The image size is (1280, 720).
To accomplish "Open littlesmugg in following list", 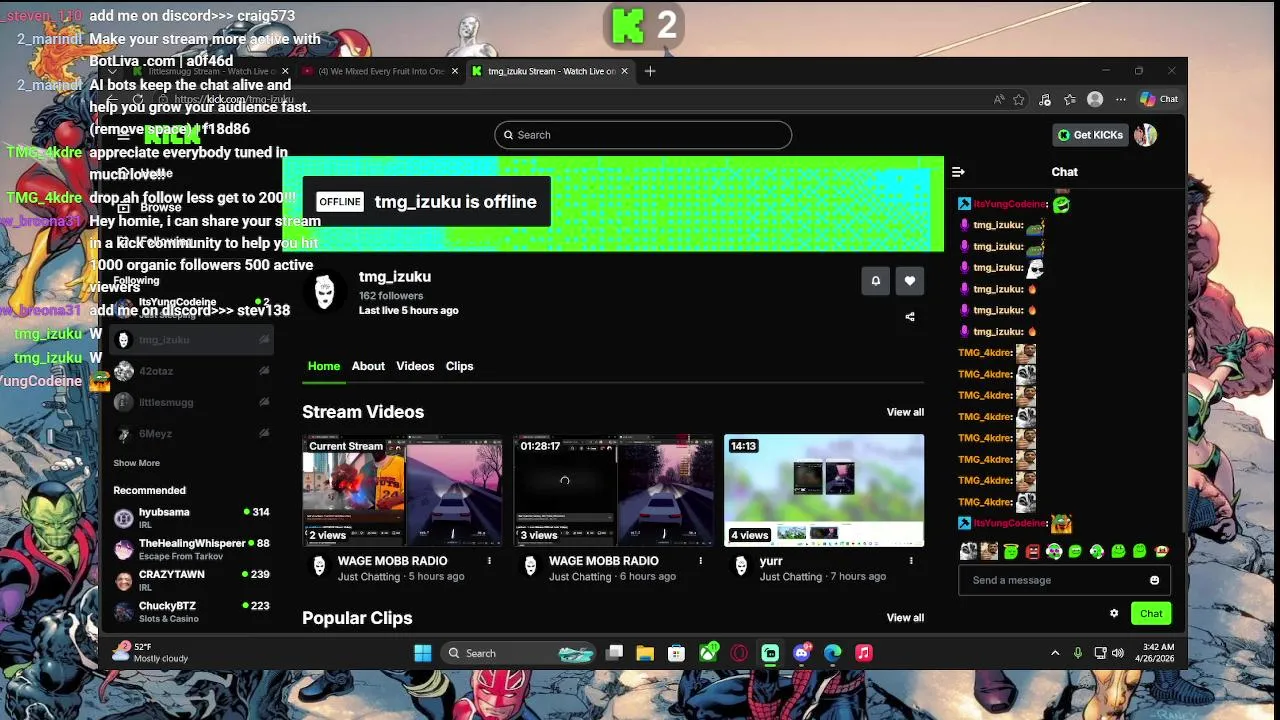I will [x=191, y=402].
